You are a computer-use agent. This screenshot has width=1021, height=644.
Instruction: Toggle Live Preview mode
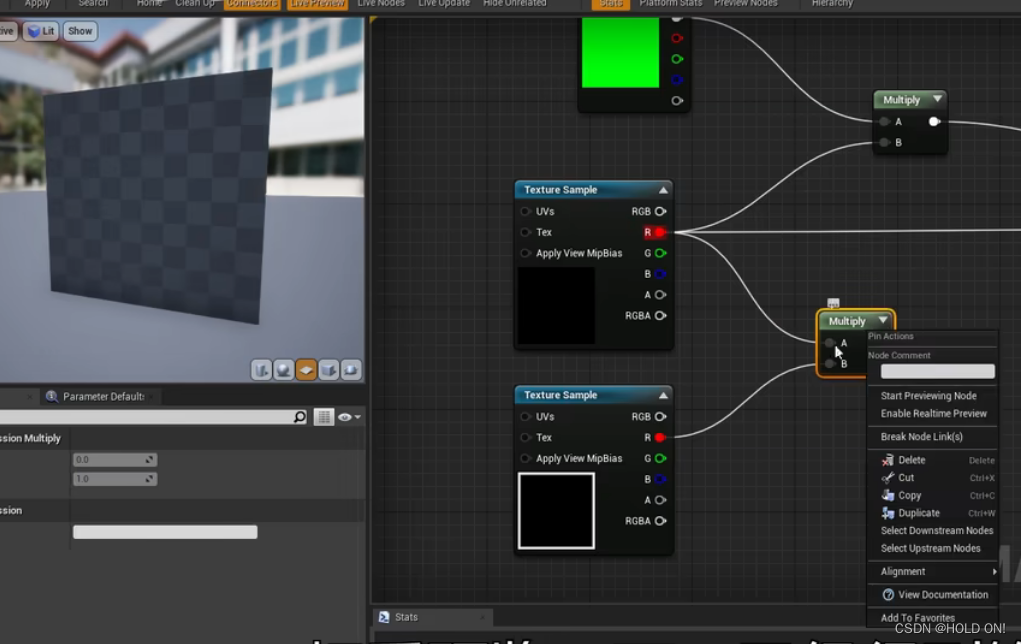[317, 4]
